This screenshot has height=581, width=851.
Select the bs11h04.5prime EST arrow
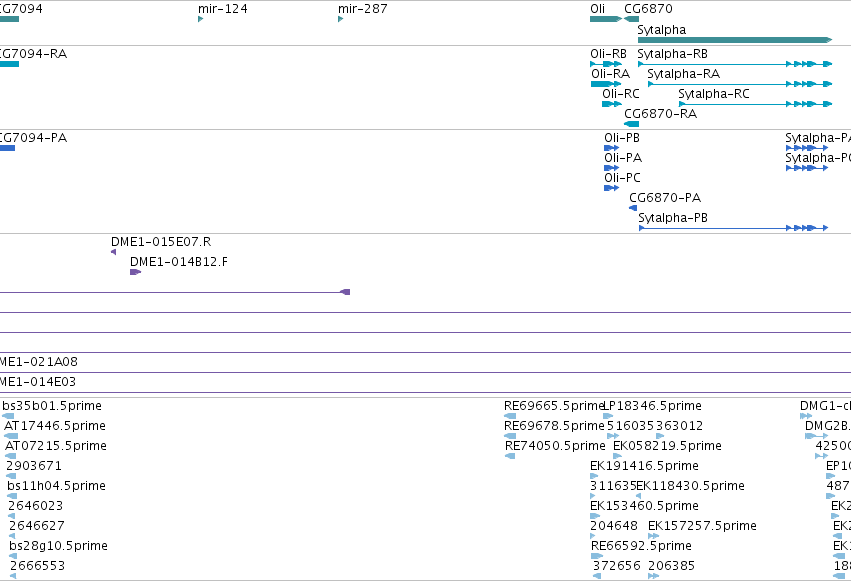(12, 496)
